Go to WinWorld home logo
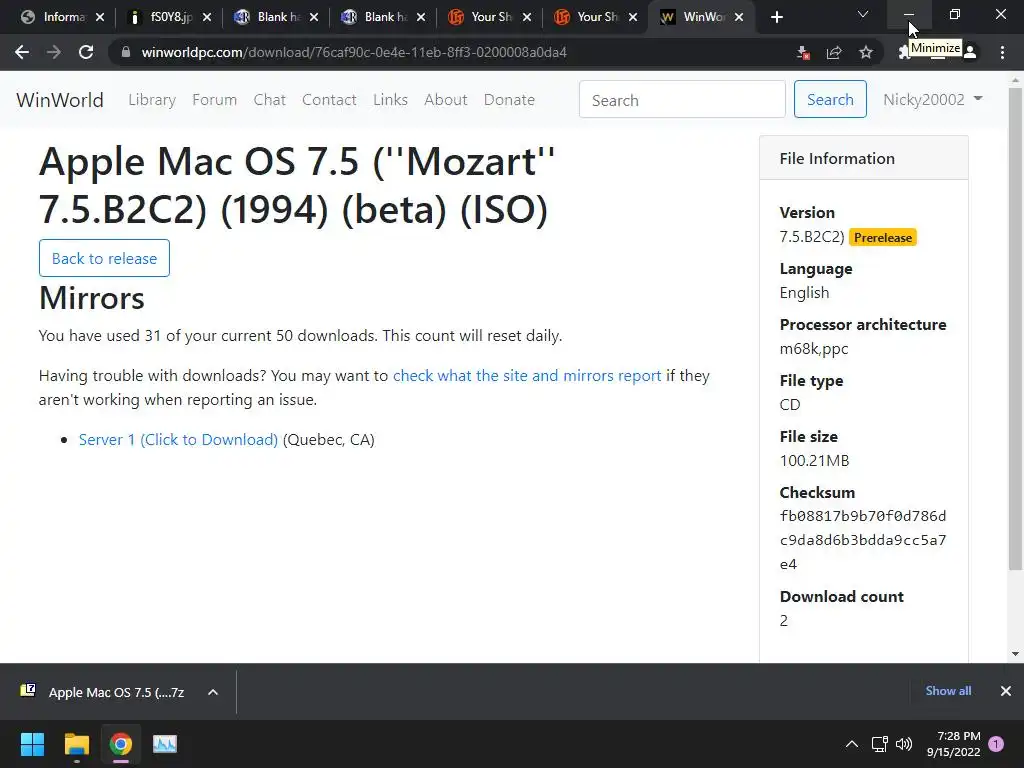This screenshot has height=768, width=1024. [60, 100]
